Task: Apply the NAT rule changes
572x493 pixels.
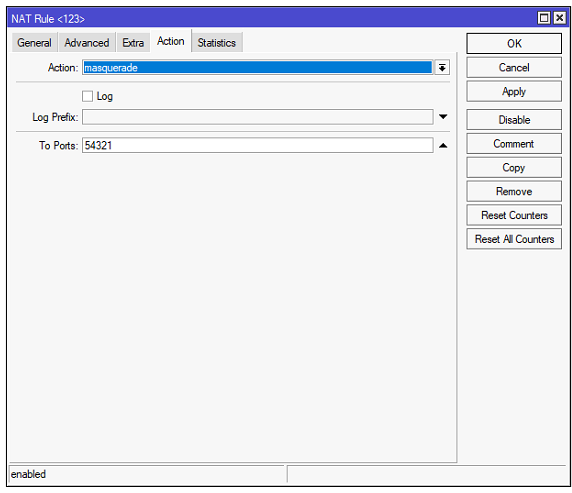Action: pos(514,91)
